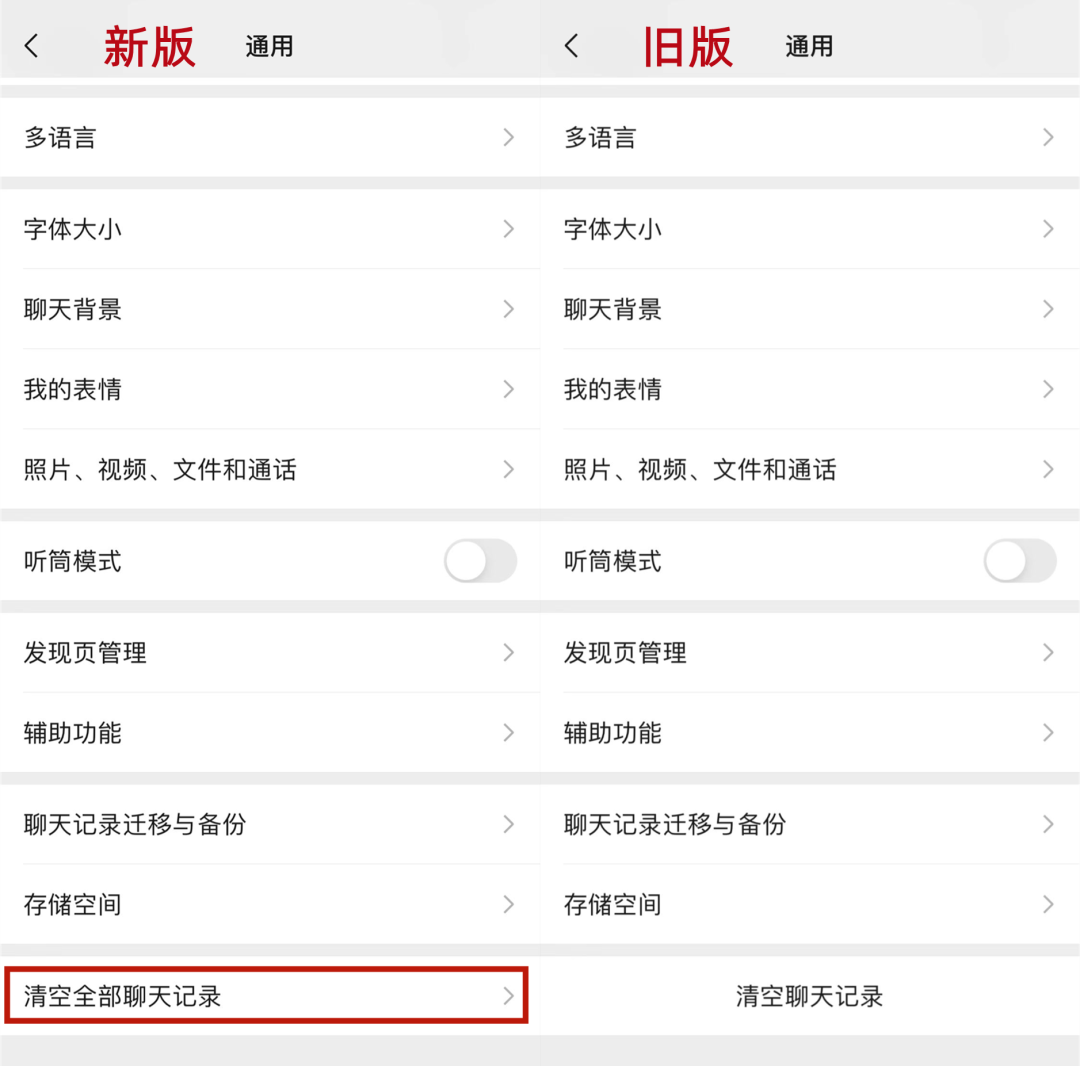1080x1066 pixels.
Task: Open 字体大小 chevron in old version panel
Action: tap(1048, 229)
